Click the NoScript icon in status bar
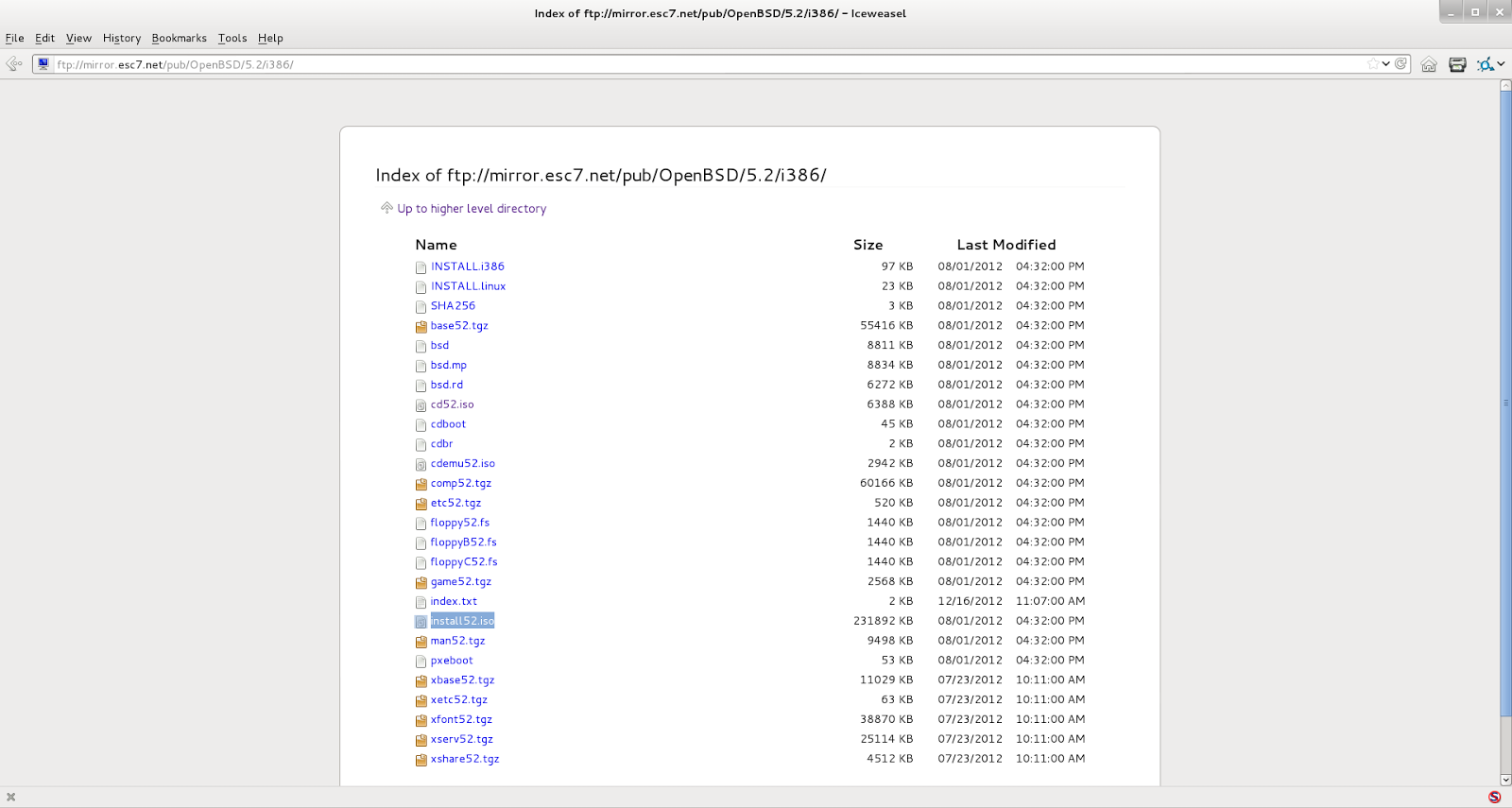The width and height of the screenshot is (1512, 808). 1494,798
